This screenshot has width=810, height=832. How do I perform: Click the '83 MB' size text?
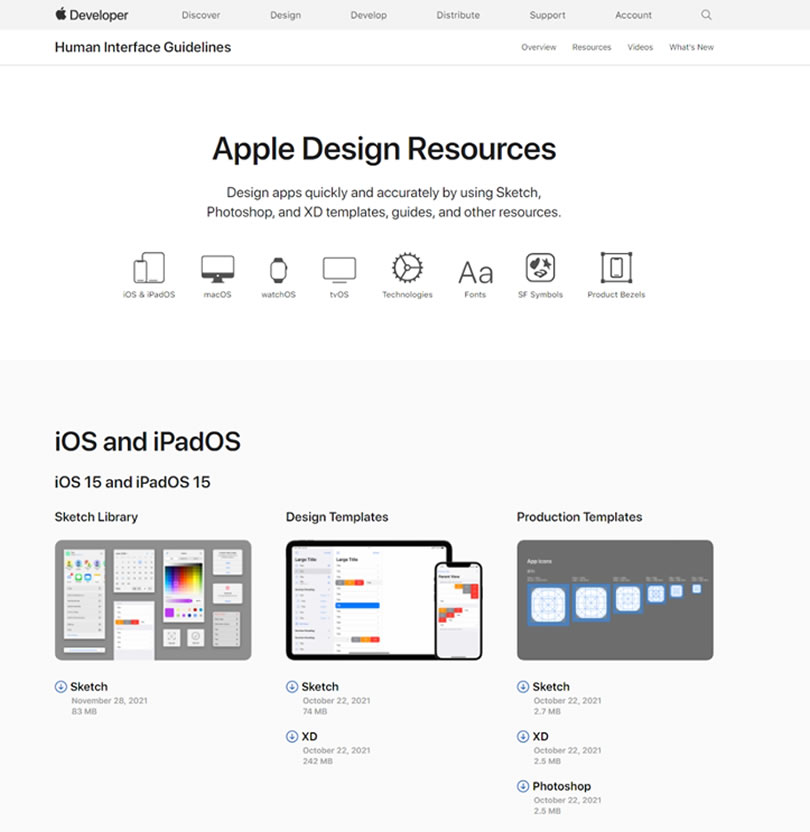84,711
